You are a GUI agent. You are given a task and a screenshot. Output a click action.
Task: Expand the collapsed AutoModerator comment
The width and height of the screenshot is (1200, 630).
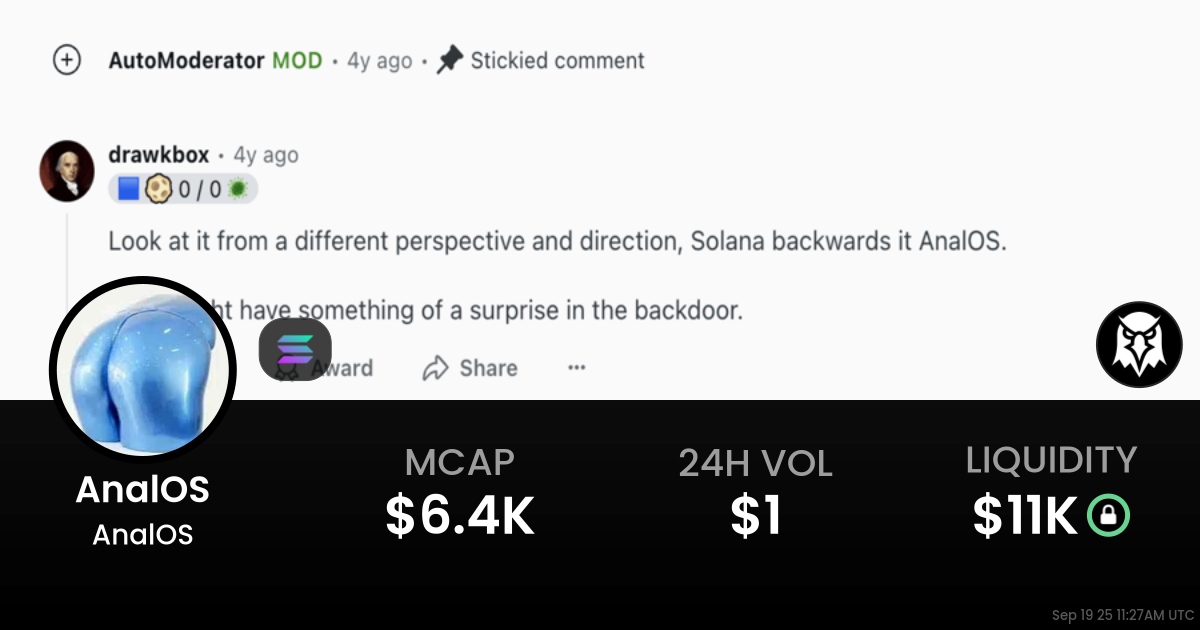coord(66,60)
